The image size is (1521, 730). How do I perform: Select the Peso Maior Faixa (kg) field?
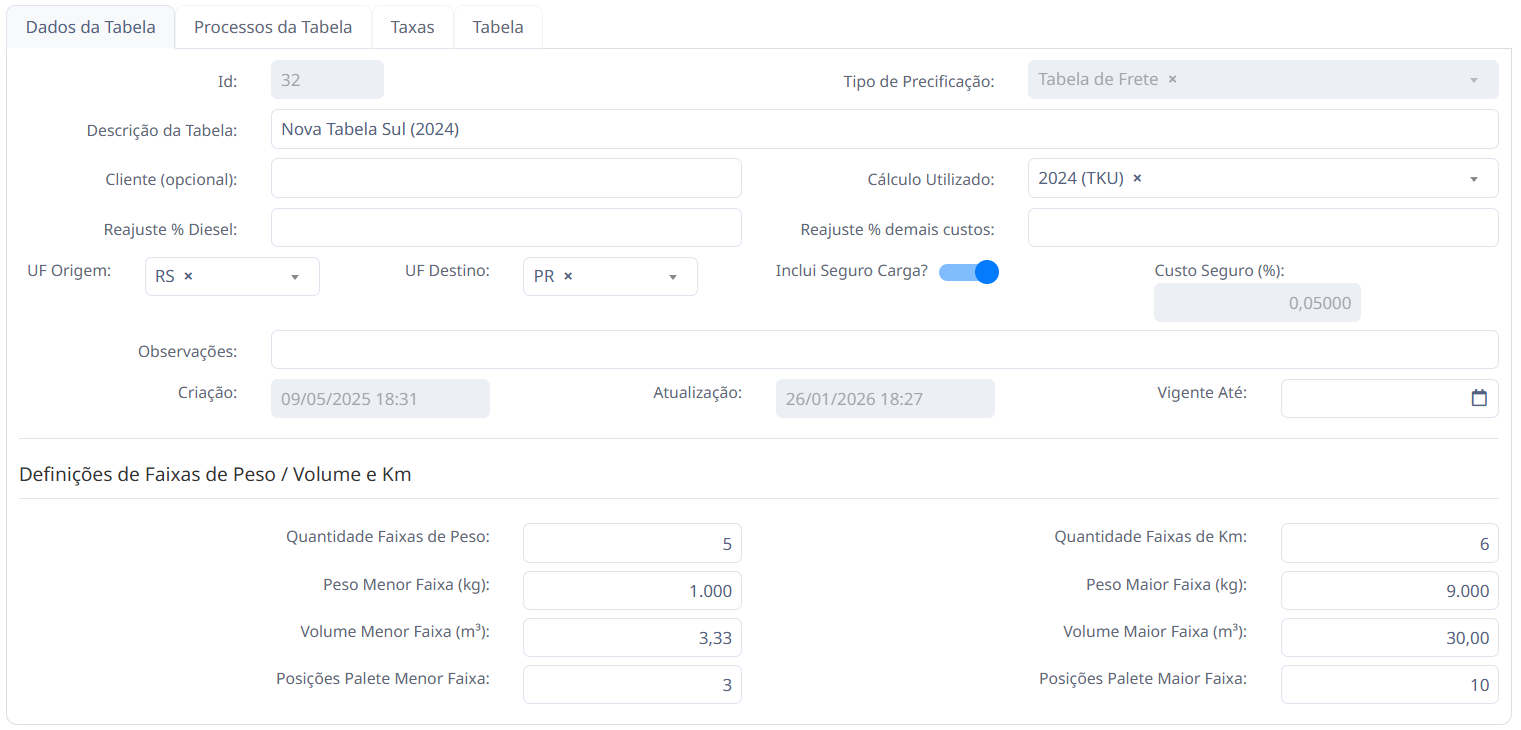(1389, 590)
